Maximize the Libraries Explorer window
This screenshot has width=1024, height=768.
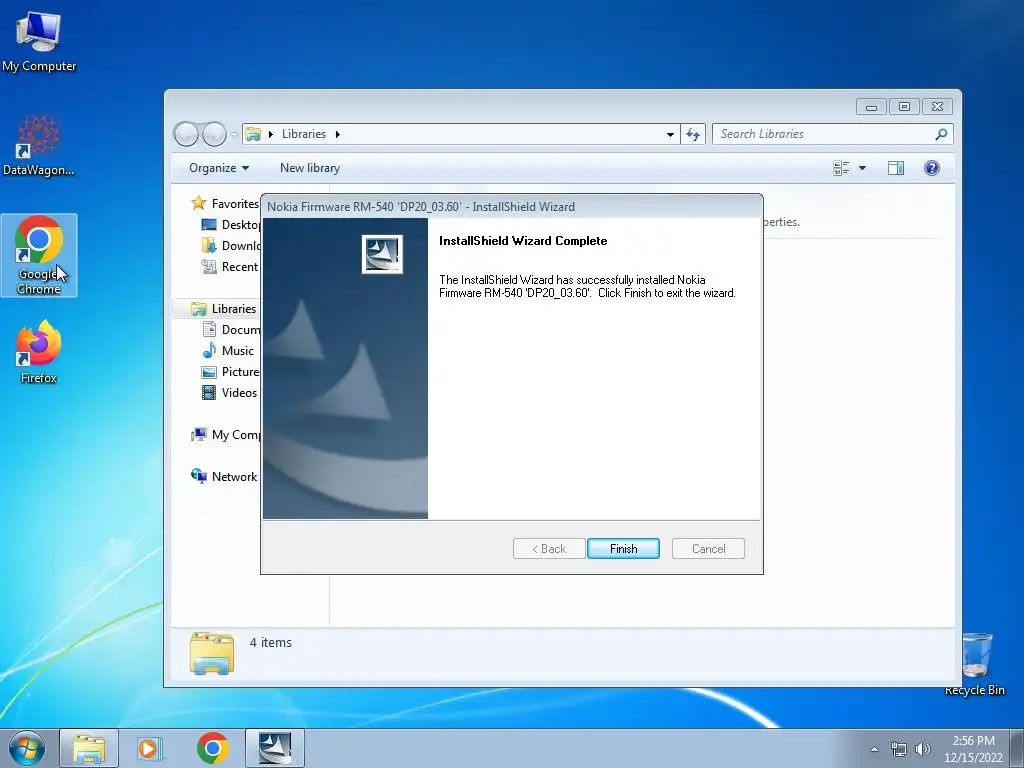[904, 106]
